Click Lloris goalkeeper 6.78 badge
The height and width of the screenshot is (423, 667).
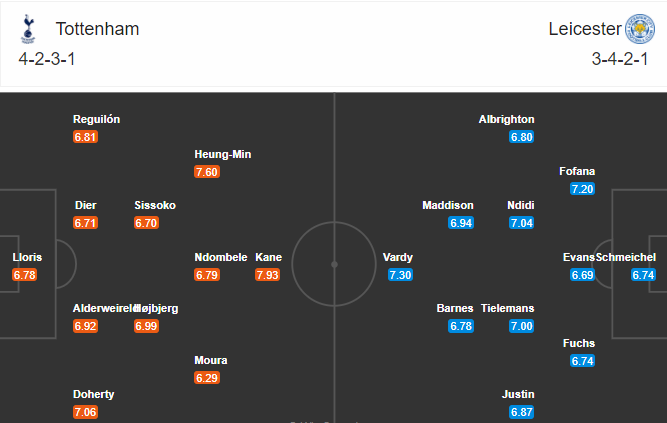[x=25, y=275]
